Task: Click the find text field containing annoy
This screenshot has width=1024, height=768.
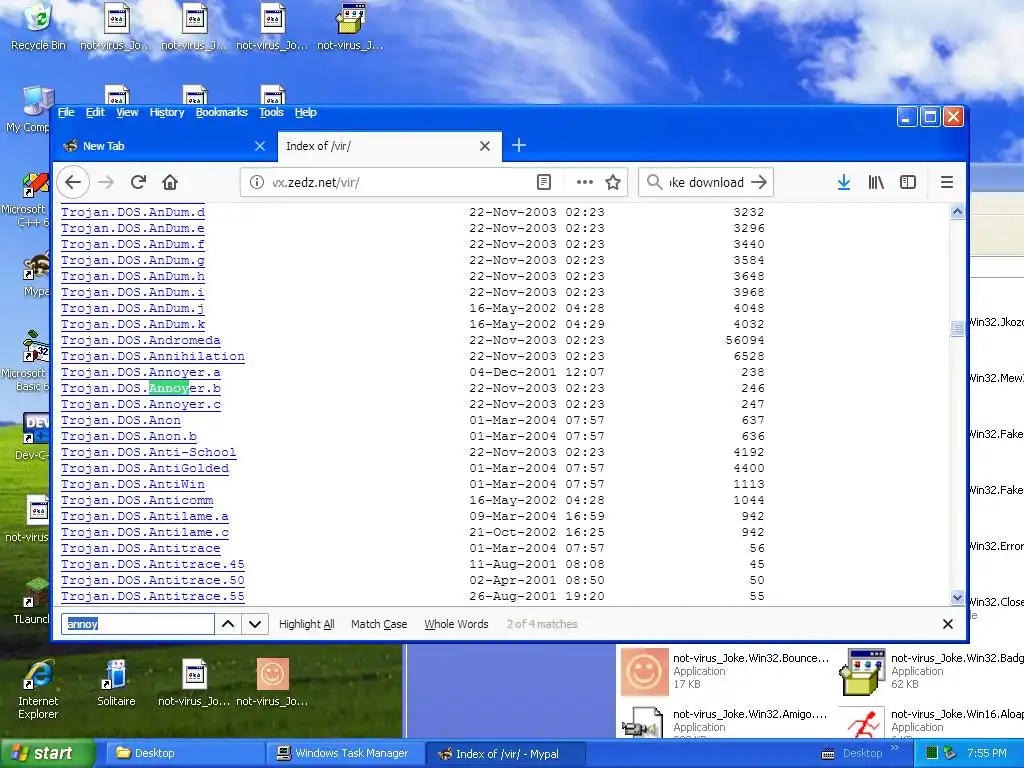Action: pos(138,624)
